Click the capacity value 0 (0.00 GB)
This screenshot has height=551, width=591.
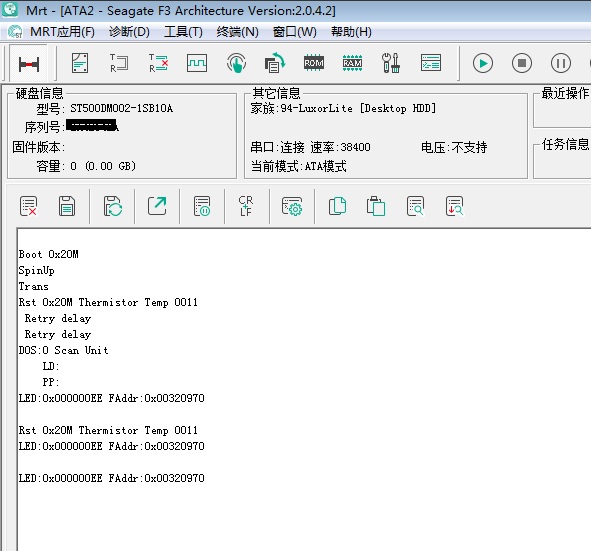click(x=103, y=166)
